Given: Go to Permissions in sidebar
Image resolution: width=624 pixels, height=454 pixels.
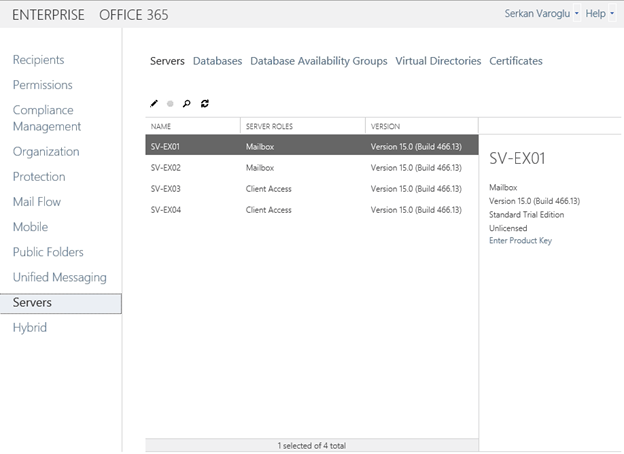Looking at the screenshot, I should (43, 85).
